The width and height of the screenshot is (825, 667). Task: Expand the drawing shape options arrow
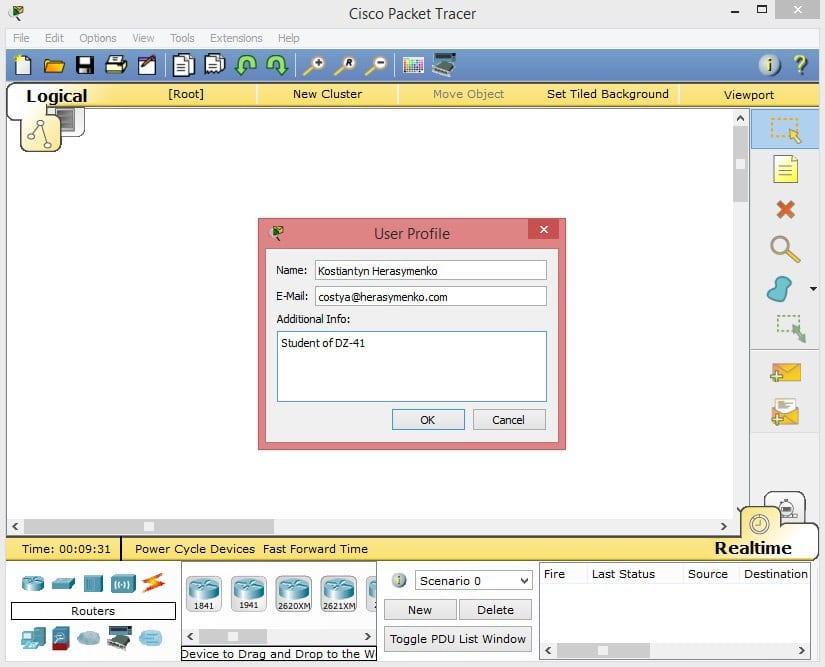813,289
